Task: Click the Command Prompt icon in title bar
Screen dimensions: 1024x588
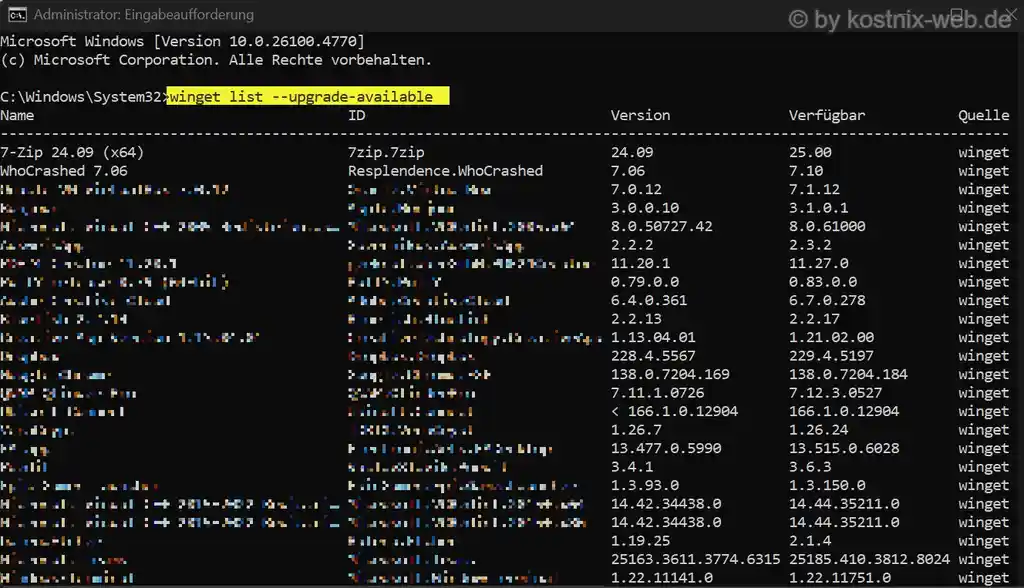Action: (18, 14)
